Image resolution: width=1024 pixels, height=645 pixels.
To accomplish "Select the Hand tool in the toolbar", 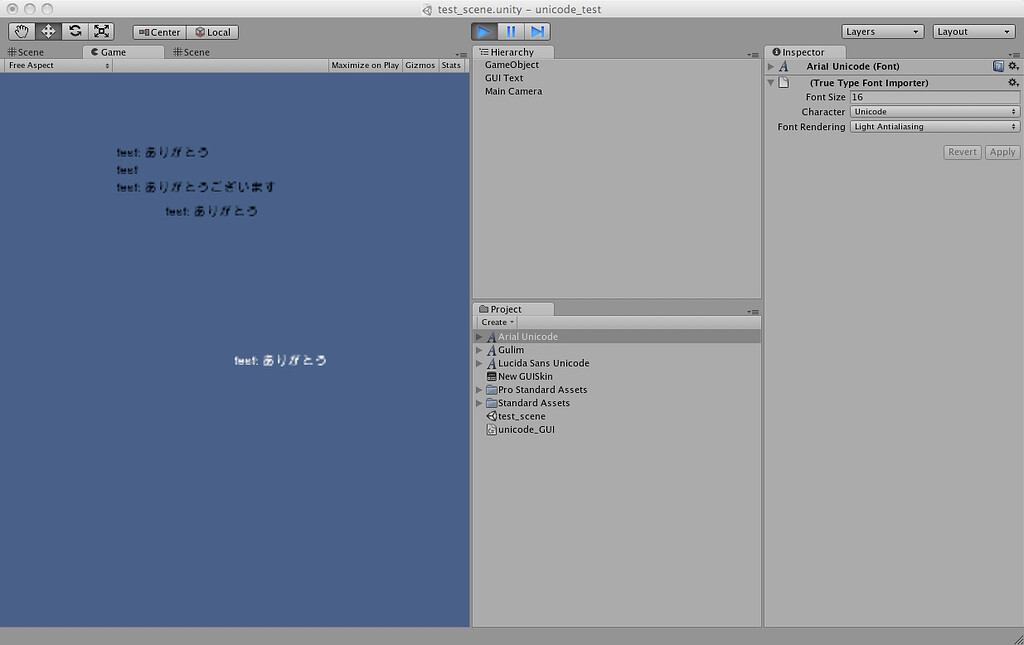I will click(21, 31).
